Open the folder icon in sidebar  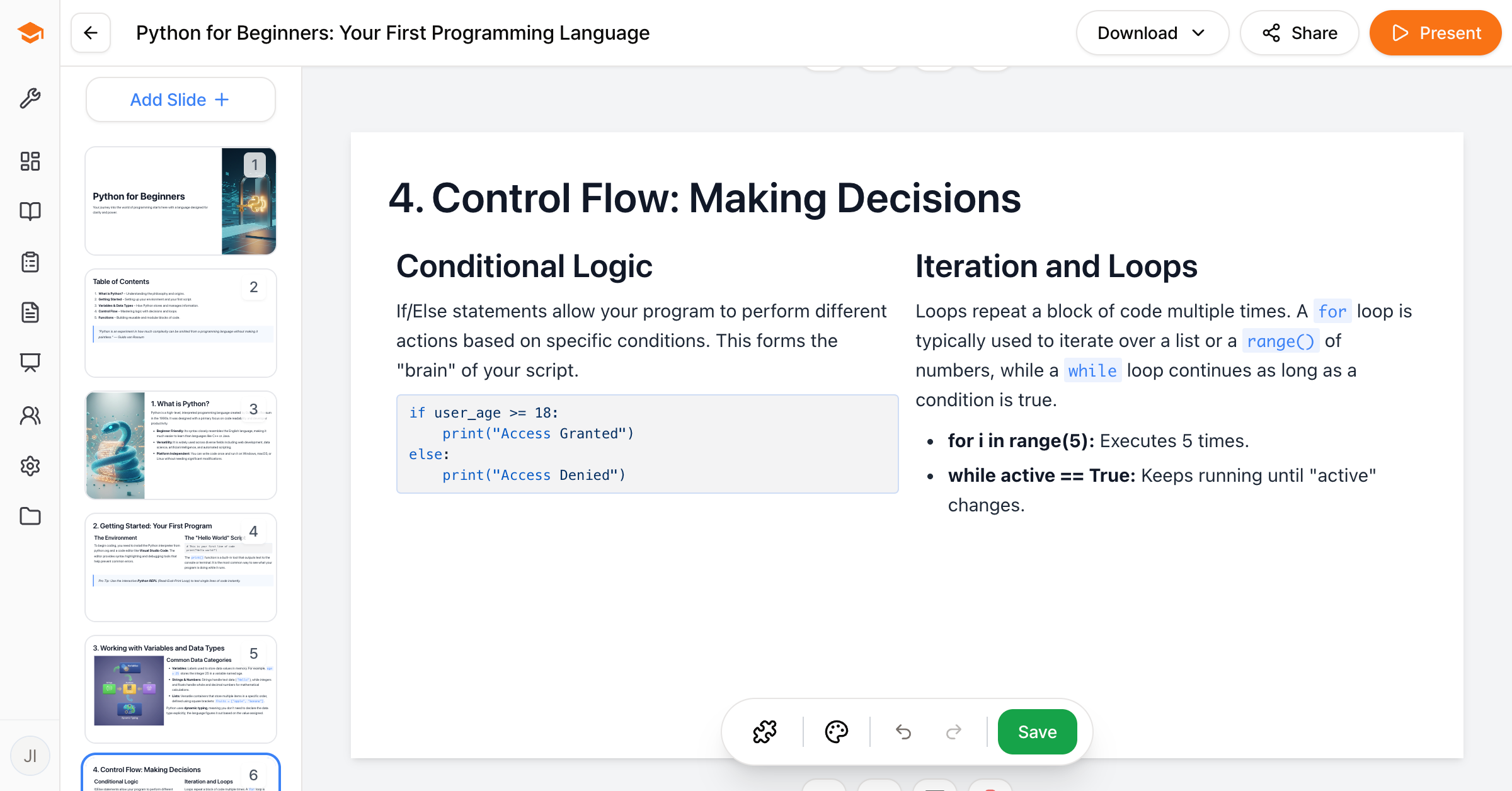(30, 516)
